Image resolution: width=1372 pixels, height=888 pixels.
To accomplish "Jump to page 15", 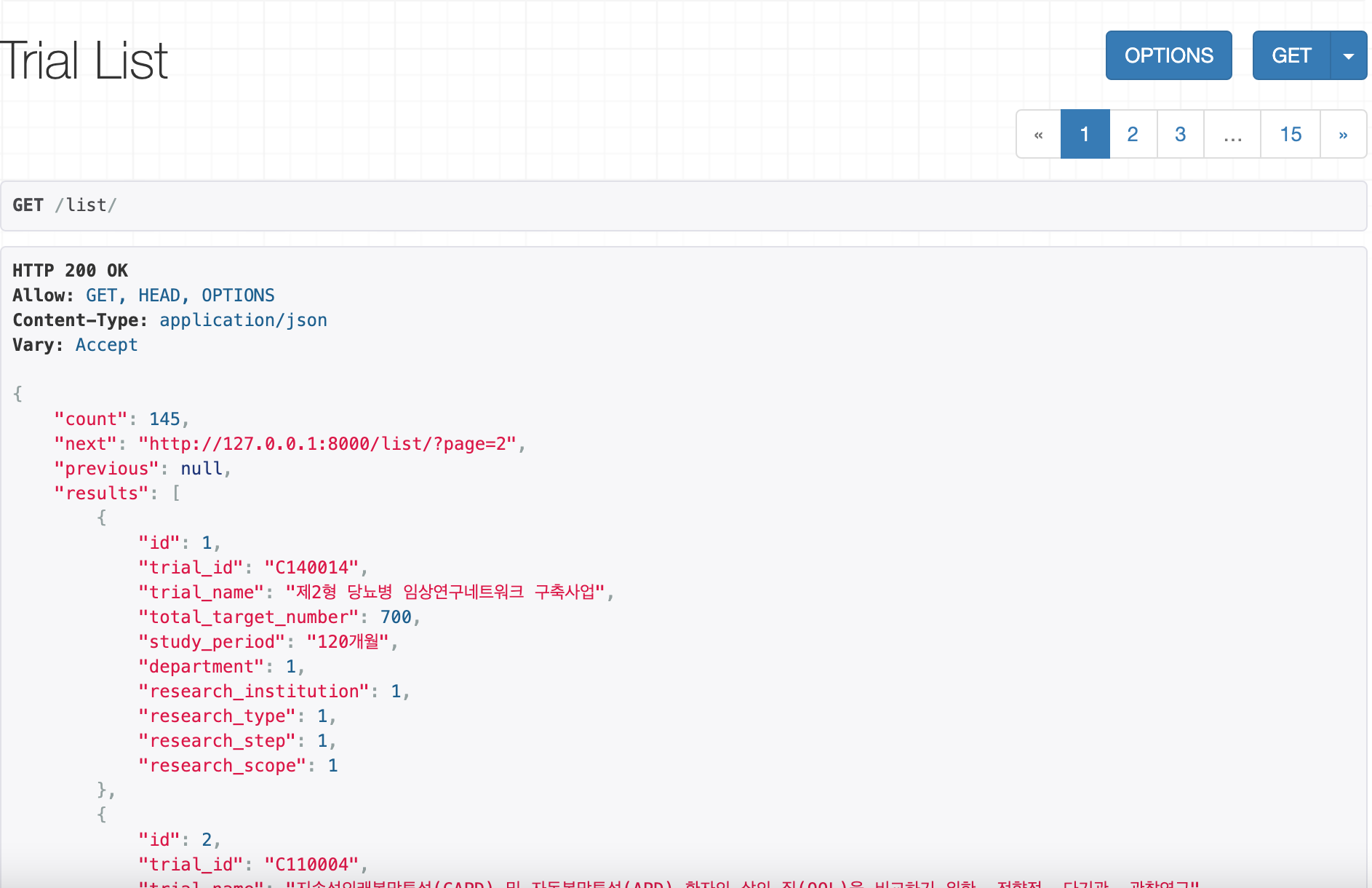I will click(x=1291, y=134).
